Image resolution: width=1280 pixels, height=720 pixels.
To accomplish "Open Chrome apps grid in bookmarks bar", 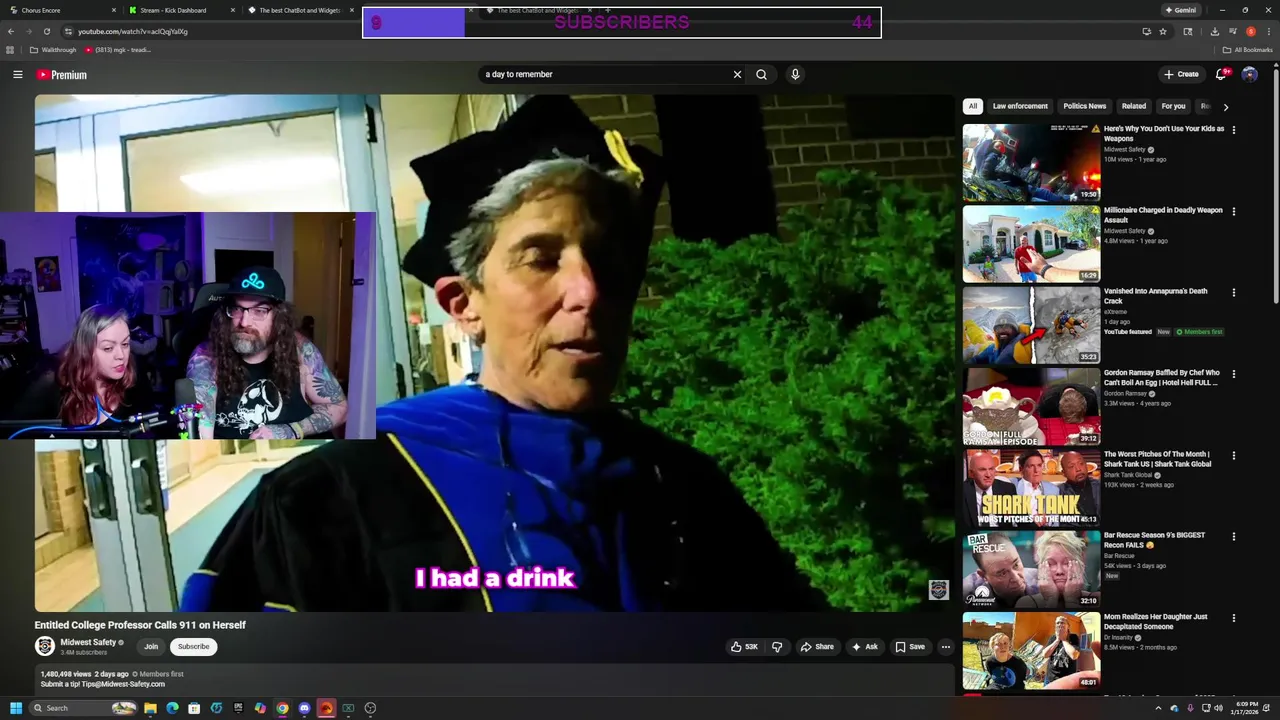I will (x=10, y=50).
